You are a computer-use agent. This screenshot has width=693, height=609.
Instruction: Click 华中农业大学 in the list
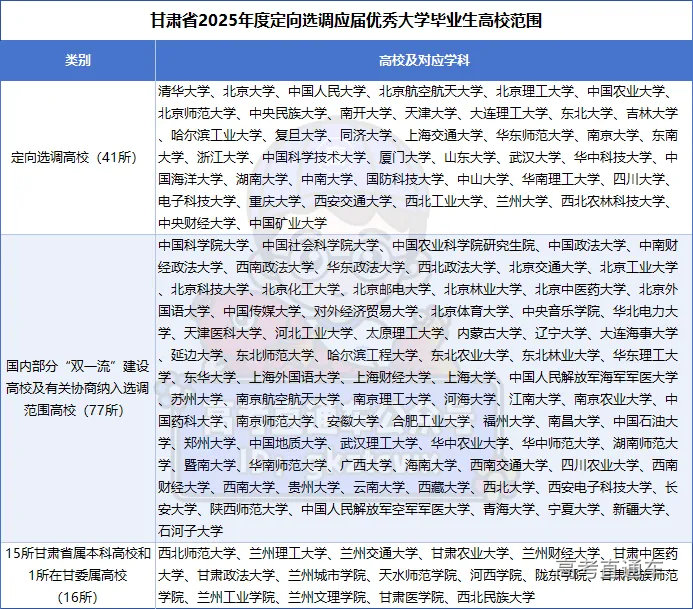click(x=470, y=443)
